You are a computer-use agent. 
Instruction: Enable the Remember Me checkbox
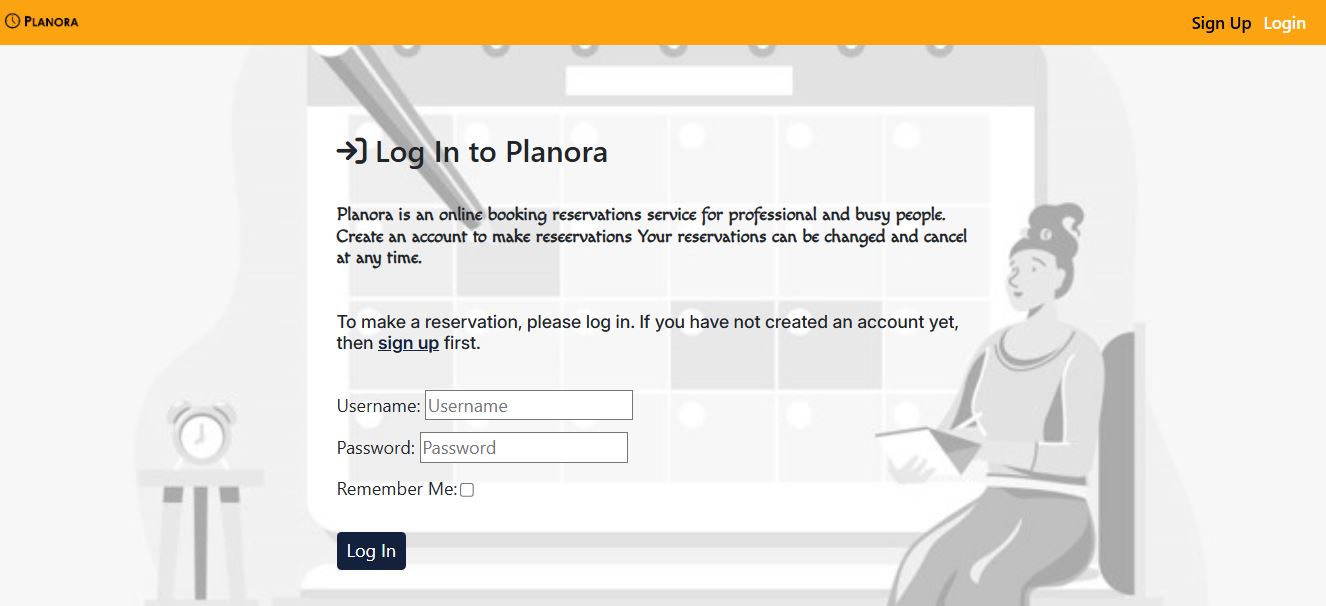[467, 489]
